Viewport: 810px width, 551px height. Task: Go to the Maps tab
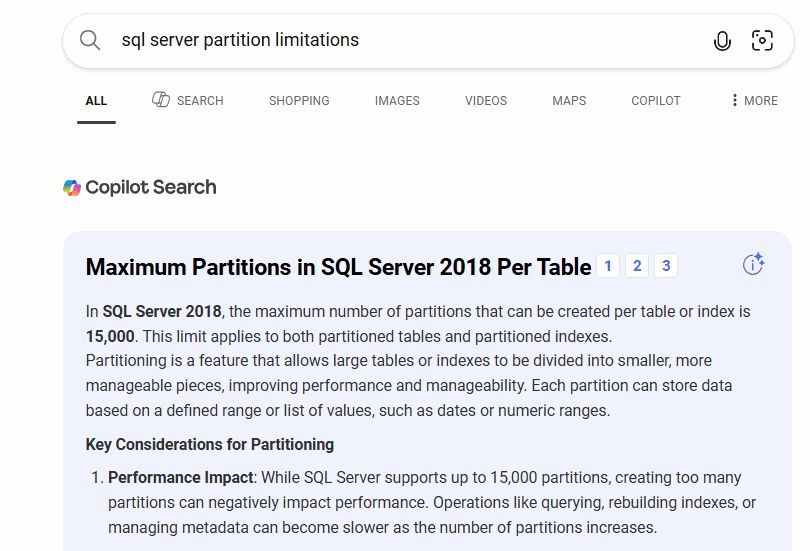tap(569, 101)
